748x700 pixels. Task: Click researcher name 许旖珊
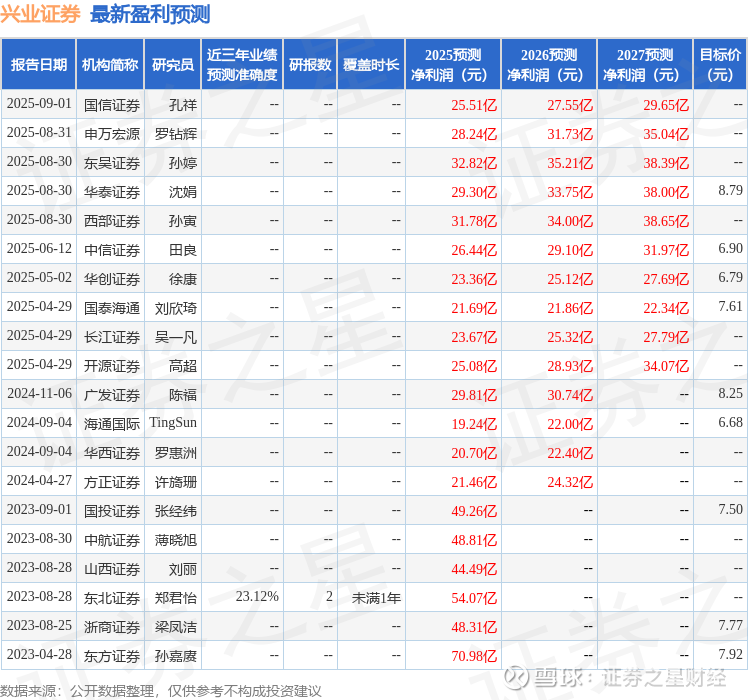coord(176,482)
